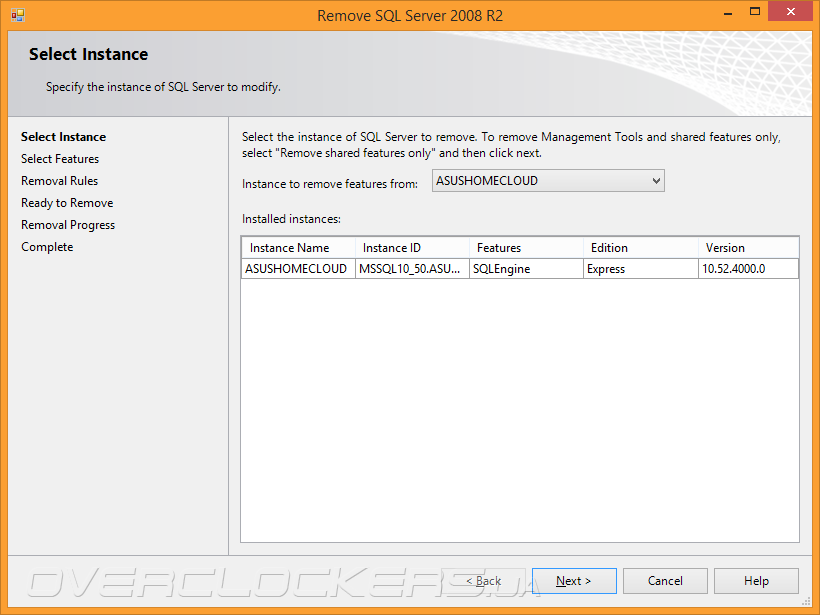Click the setup icon in title bar
The height and width of the screenshot is (615, 820).
pos(17,15)
